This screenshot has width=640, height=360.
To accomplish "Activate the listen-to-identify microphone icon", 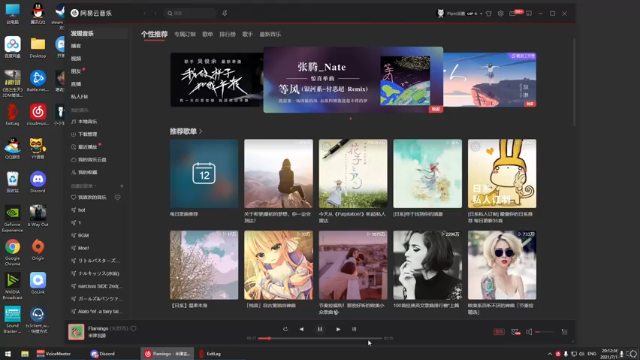I will point(224,13).
